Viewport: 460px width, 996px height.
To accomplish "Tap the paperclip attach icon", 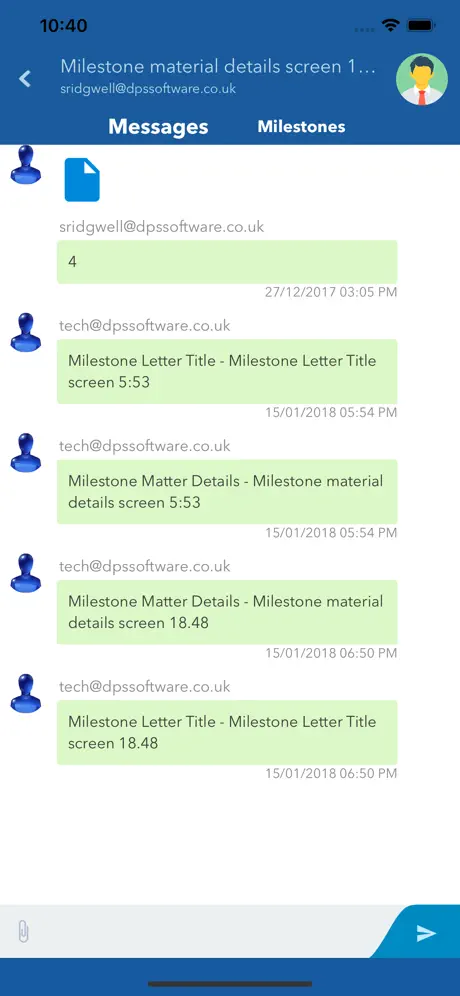I will 23,932.
